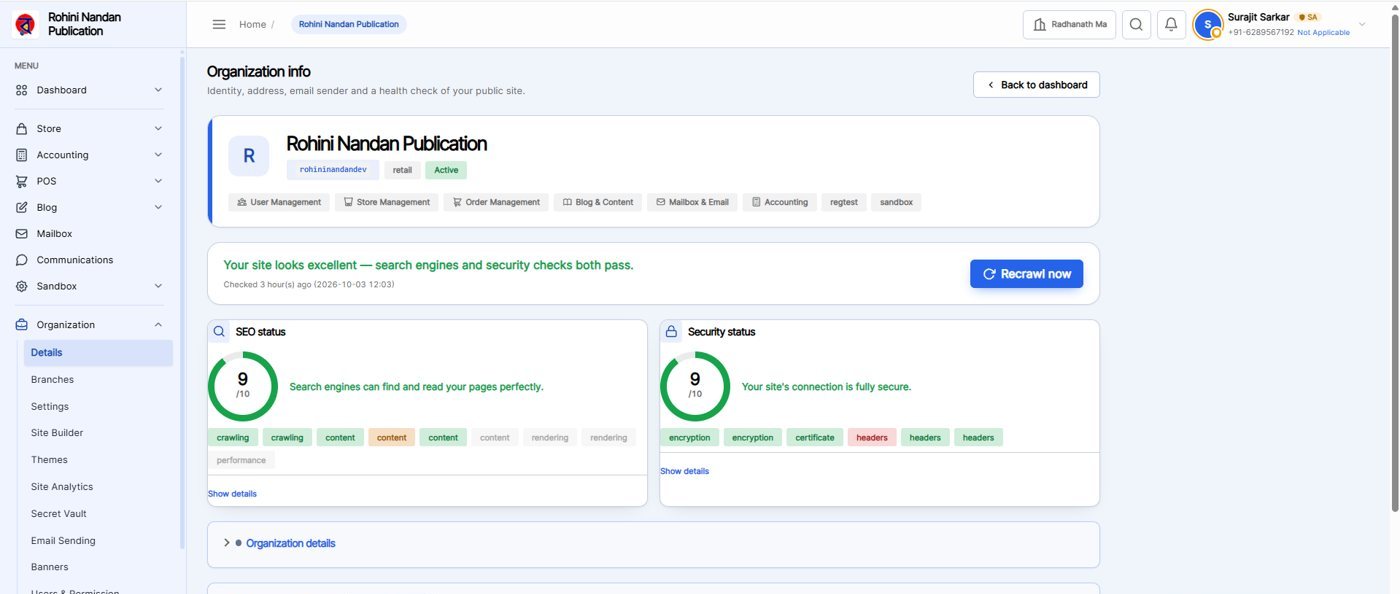This screenshot has width=1400, height=594.
Task: Click the rohininandandev slug chip
Action: tap(333, 170)
